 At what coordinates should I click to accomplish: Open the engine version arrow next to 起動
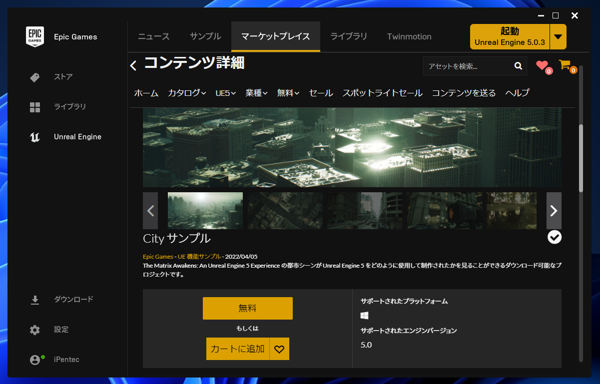tap(558, 37)
